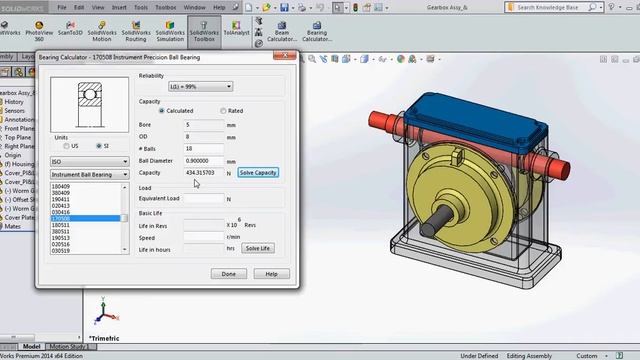
Task: Switch to the Motion Study 1 tab
Action: (70, 347)
